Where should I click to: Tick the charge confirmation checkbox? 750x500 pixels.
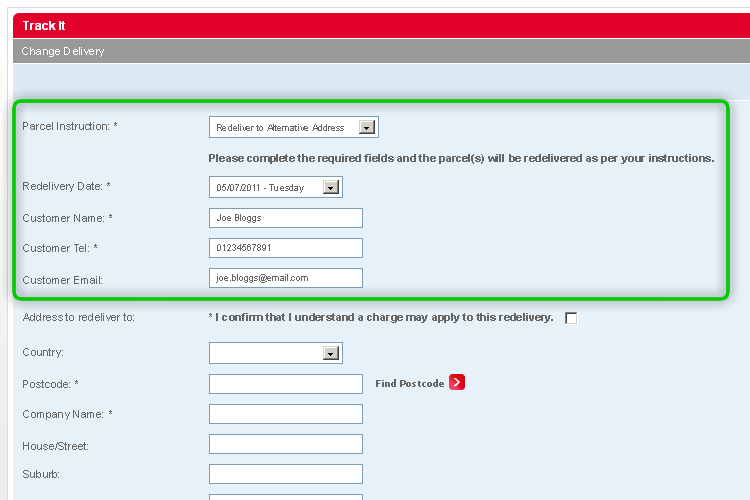pyautogui.click(x=571, y=318)
